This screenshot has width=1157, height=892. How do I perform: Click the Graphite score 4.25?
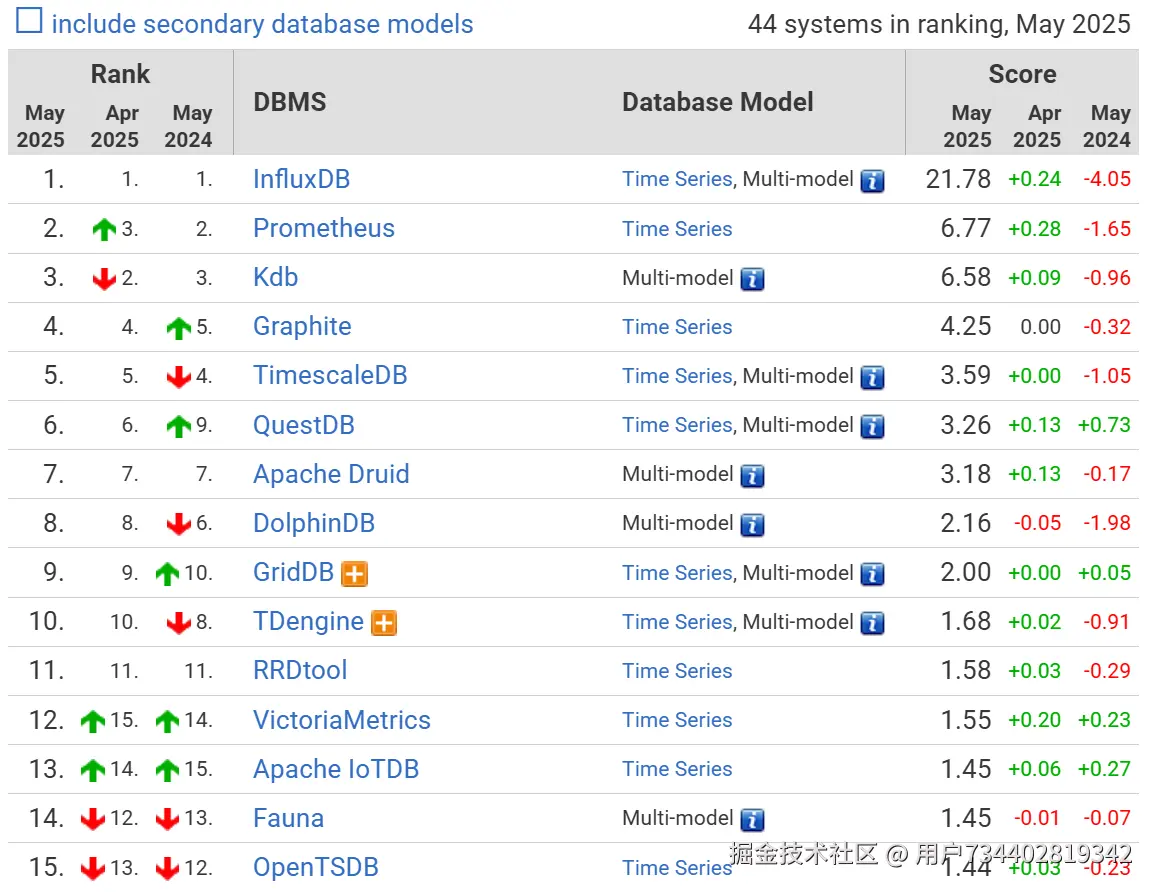(x=965, y=327)
